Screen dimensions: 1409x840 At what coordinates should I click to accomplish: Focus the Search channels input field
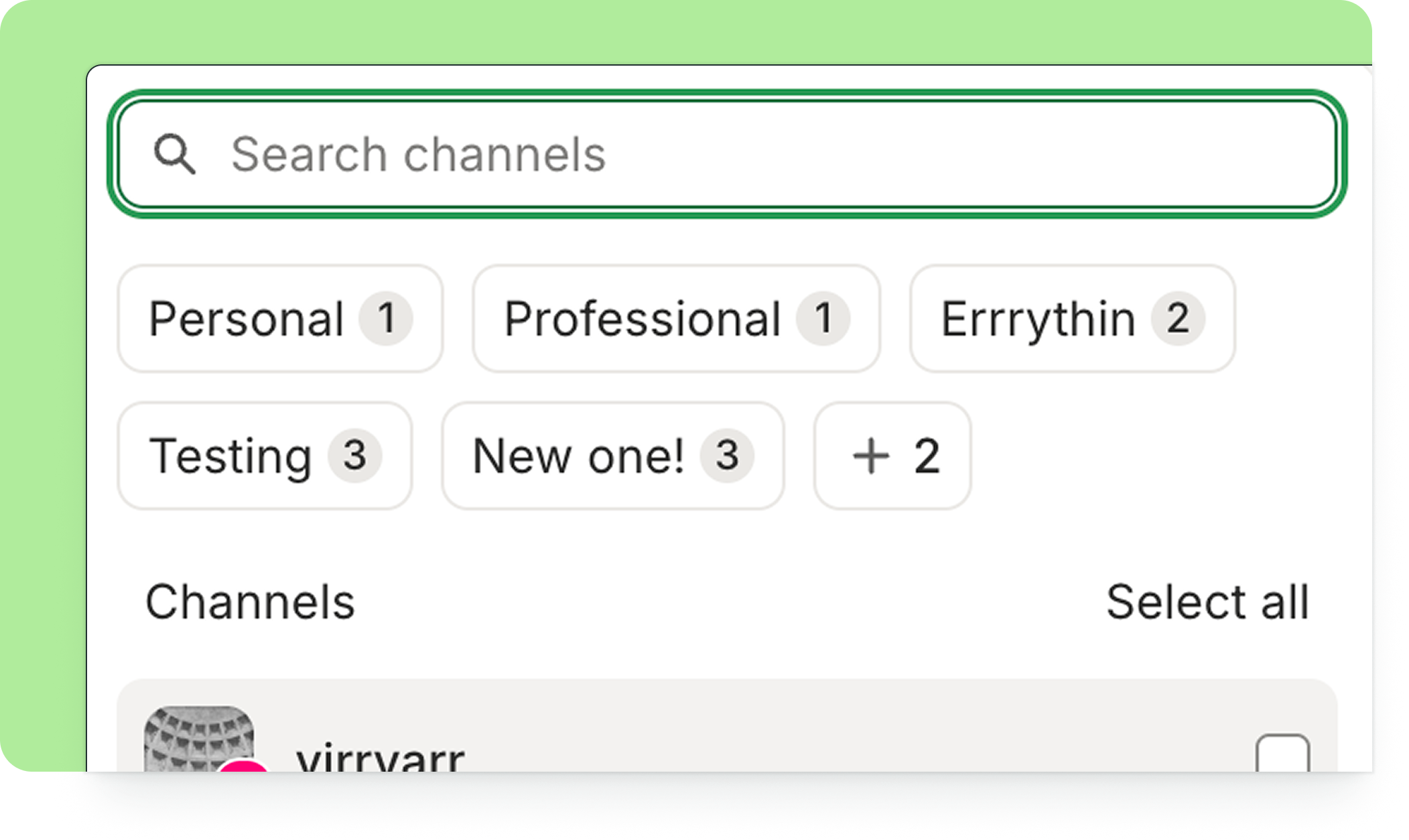[x=727, y=154]
